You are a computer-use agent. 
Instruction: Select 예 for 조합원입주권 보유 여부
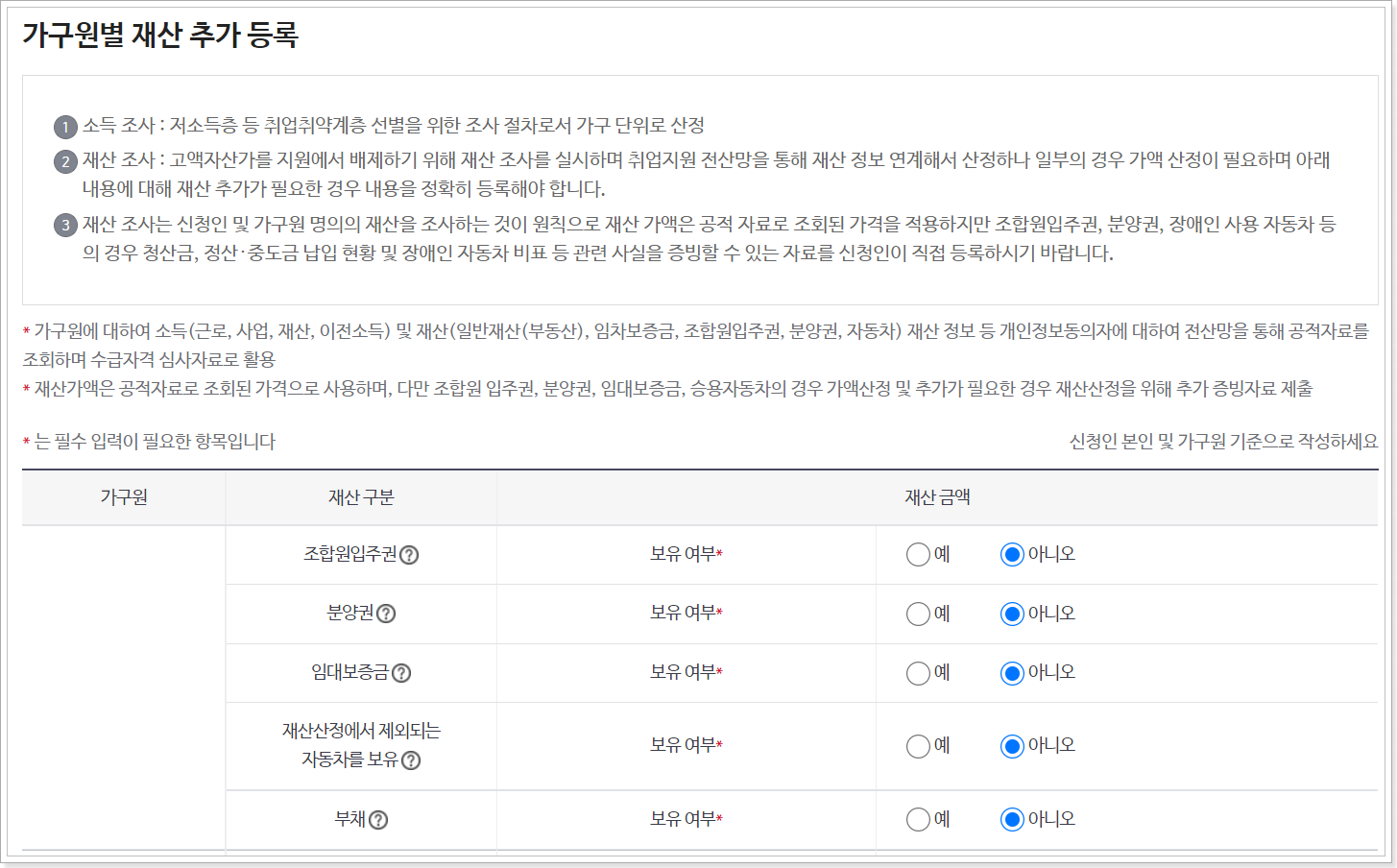click(918, 554)
